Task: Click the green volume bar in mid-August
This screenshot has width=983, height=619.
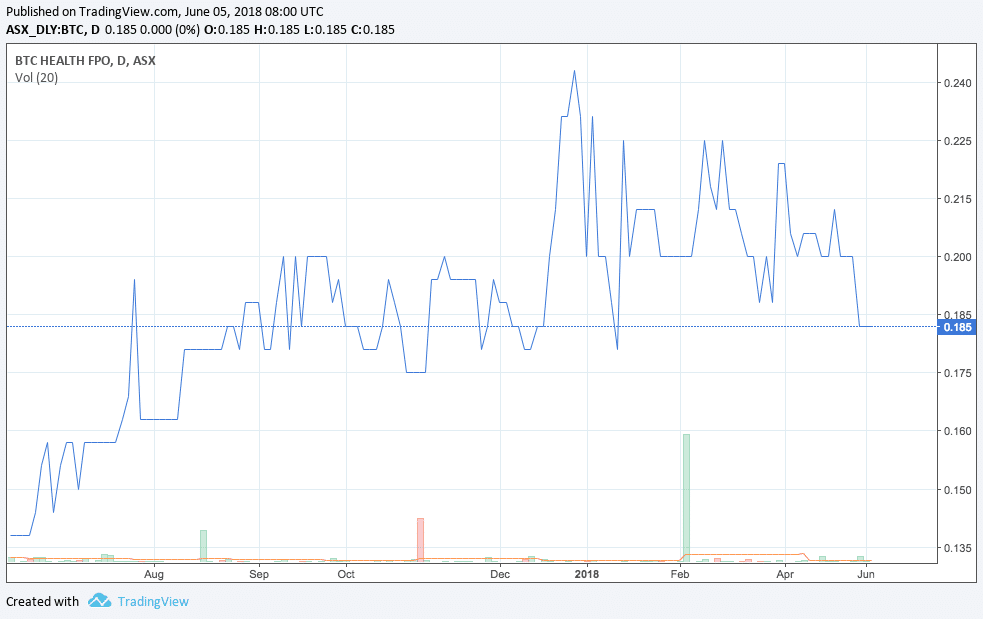Action: 203,544
